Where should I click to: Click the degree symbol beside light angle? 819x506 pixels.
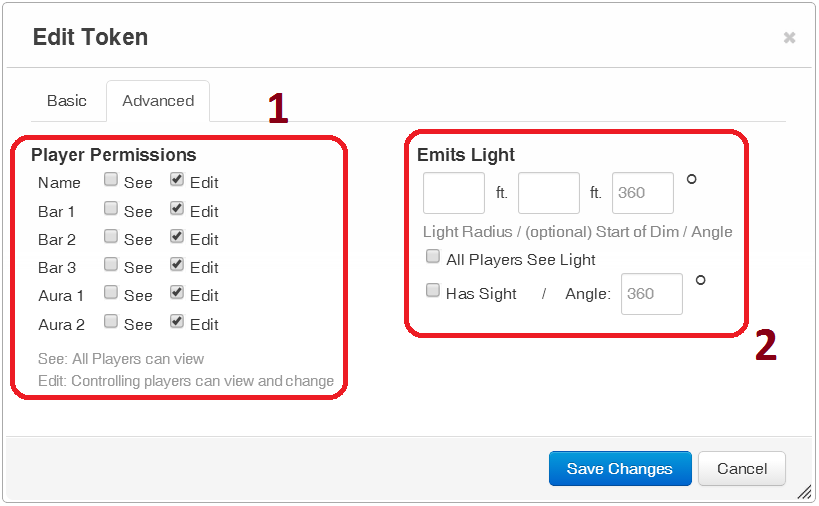click(x=691, y=180)
